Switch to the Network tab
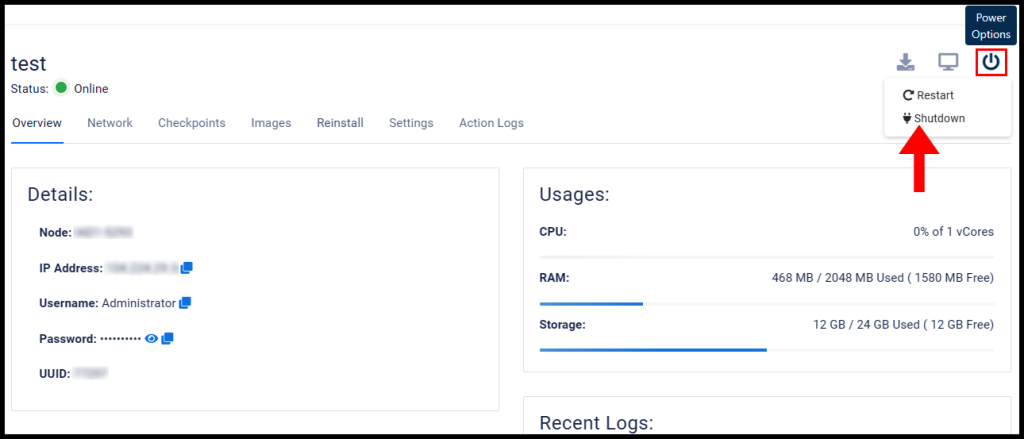 [x=110, y=123]
